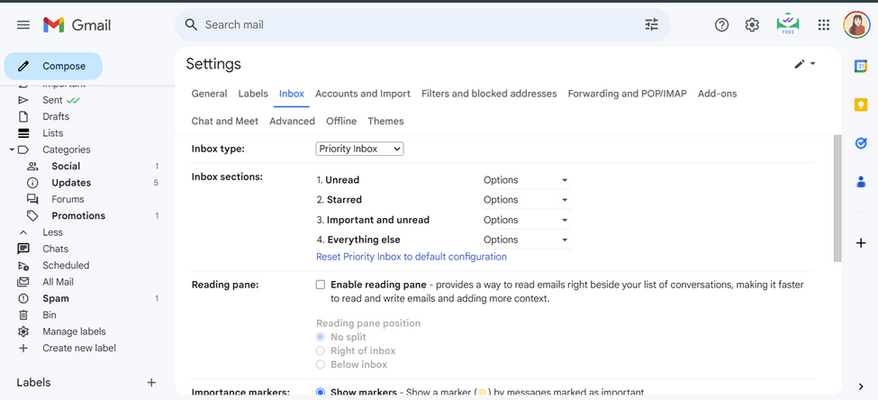Expand Options for Everything else section

(x=525, y=240)
